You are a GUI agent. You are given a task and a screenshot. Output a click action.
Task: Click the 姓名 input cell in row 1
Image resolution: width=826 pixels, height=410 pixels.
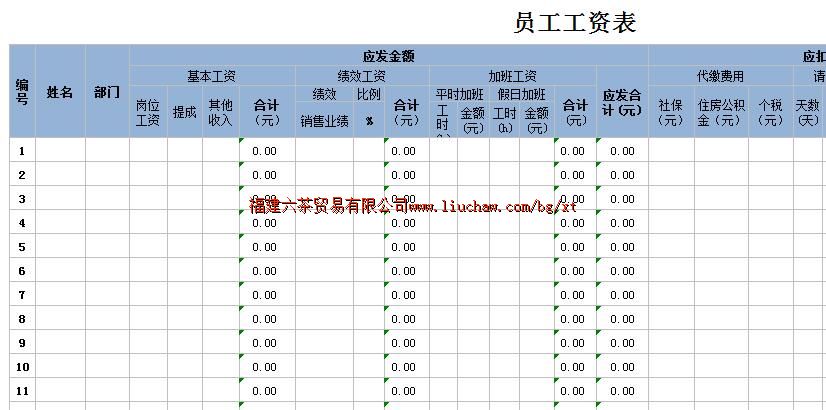(x=60, y=151)
